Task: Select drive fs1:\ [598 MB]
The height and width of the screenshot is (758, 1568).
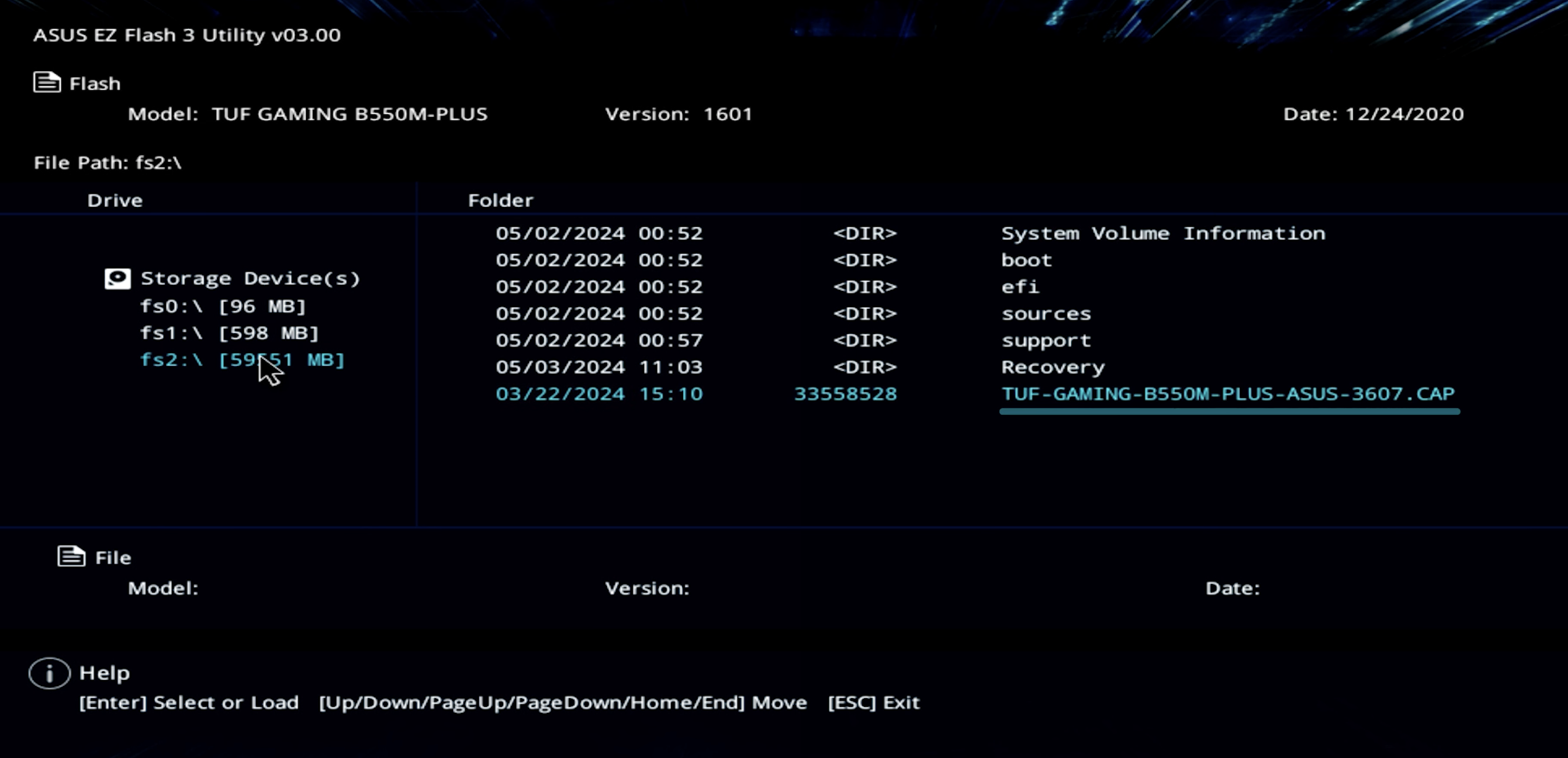Action: click(230, 333)
